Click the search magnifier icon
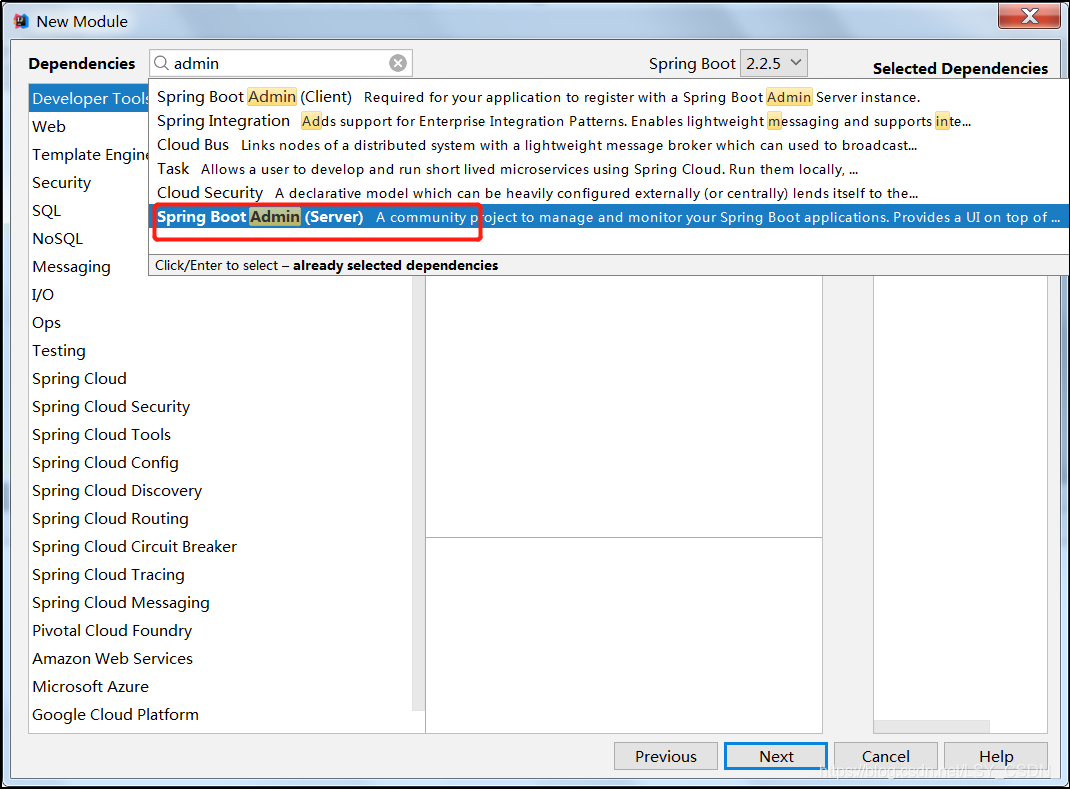Screen dimensions: 1070x790 tap(161, 63)
